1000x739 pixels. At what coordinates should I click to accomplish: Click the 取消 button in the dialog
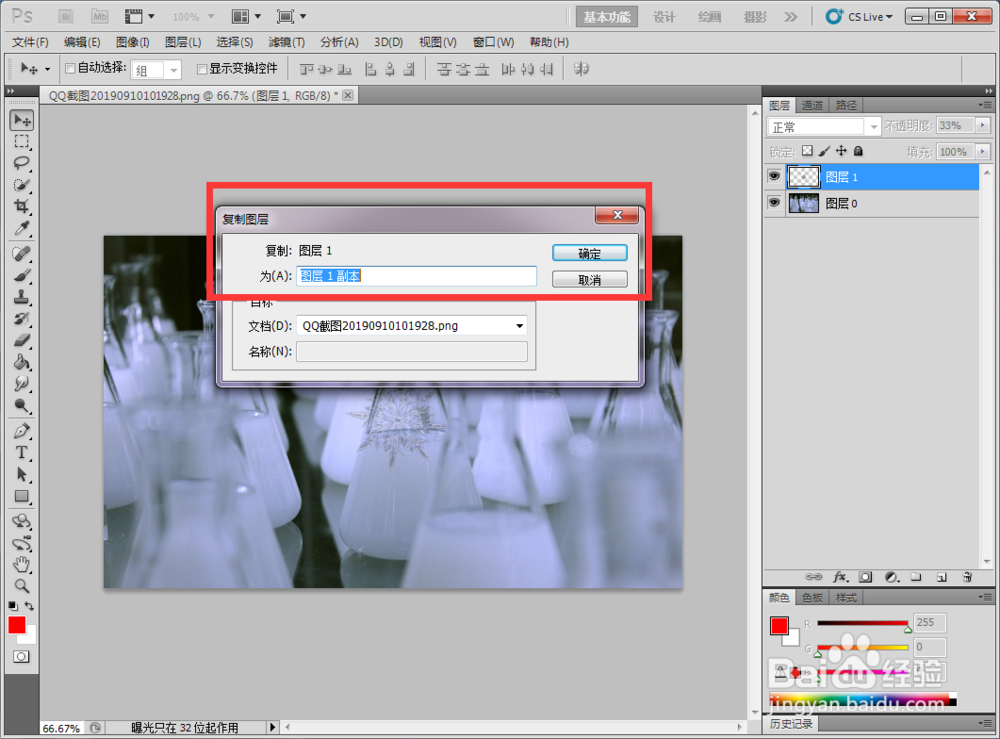tap(589, 278)
